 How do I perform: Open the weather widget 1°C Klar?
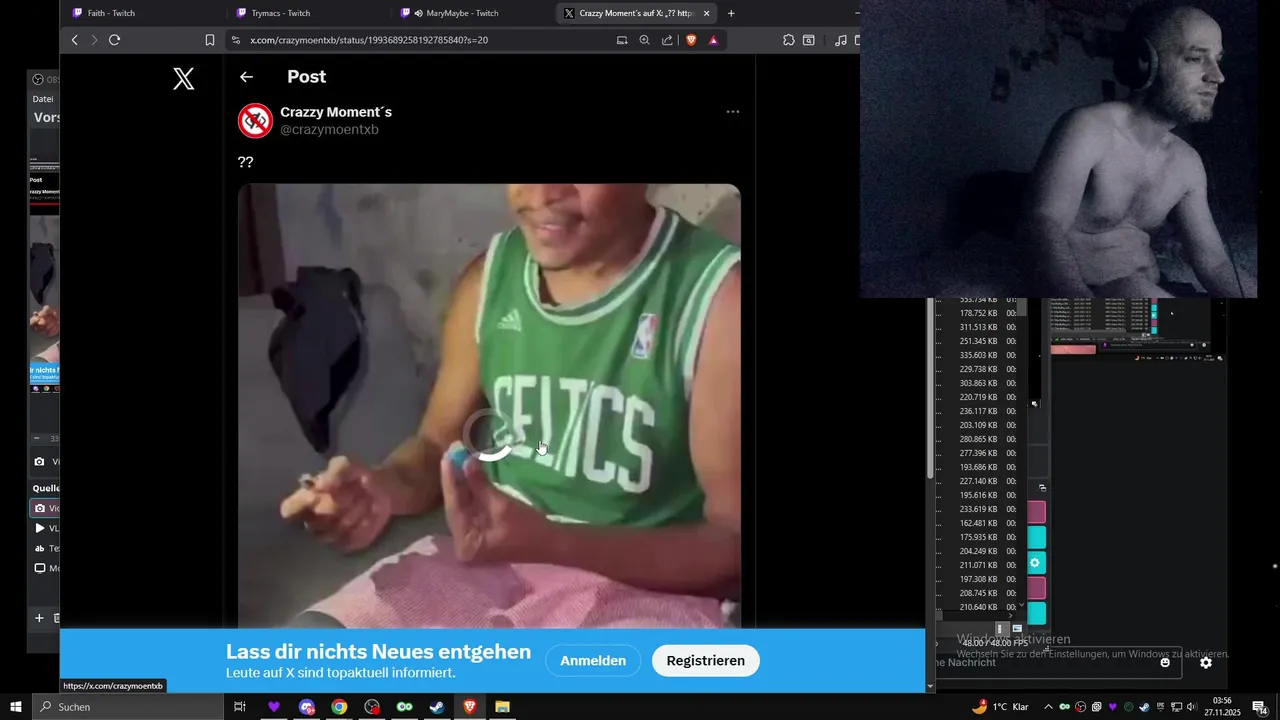[x=999, y=707]
